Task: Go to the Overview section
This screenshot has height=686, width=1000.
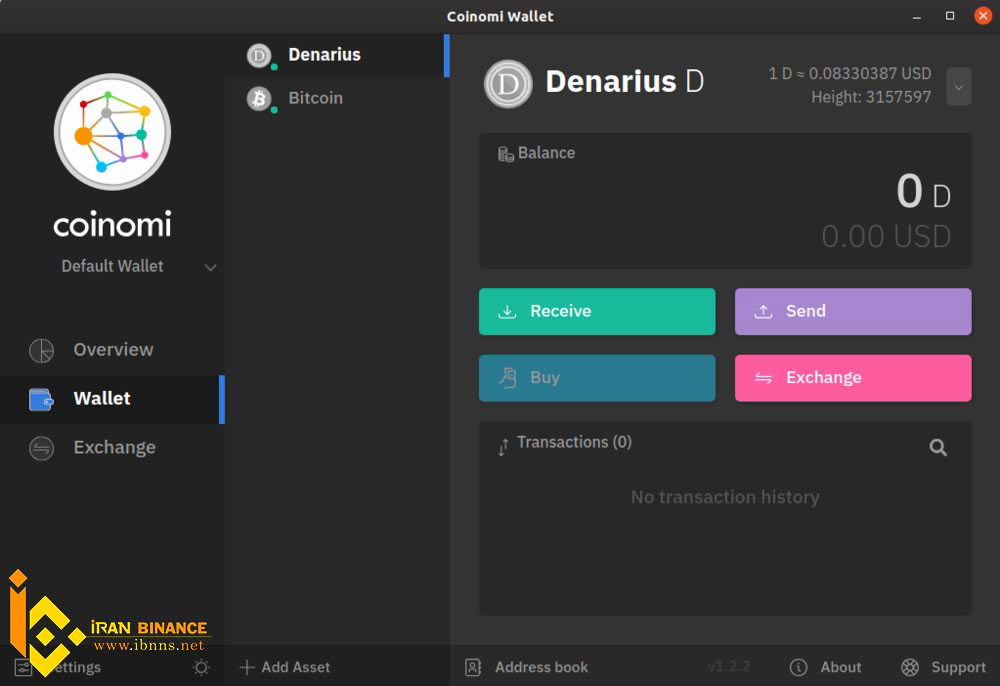Action: (x=112, y=350)
